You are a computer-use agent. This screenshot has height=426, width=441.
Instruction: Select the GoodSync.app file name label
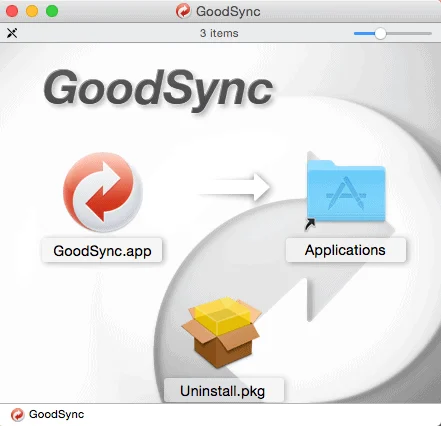(x=102, y=251)
